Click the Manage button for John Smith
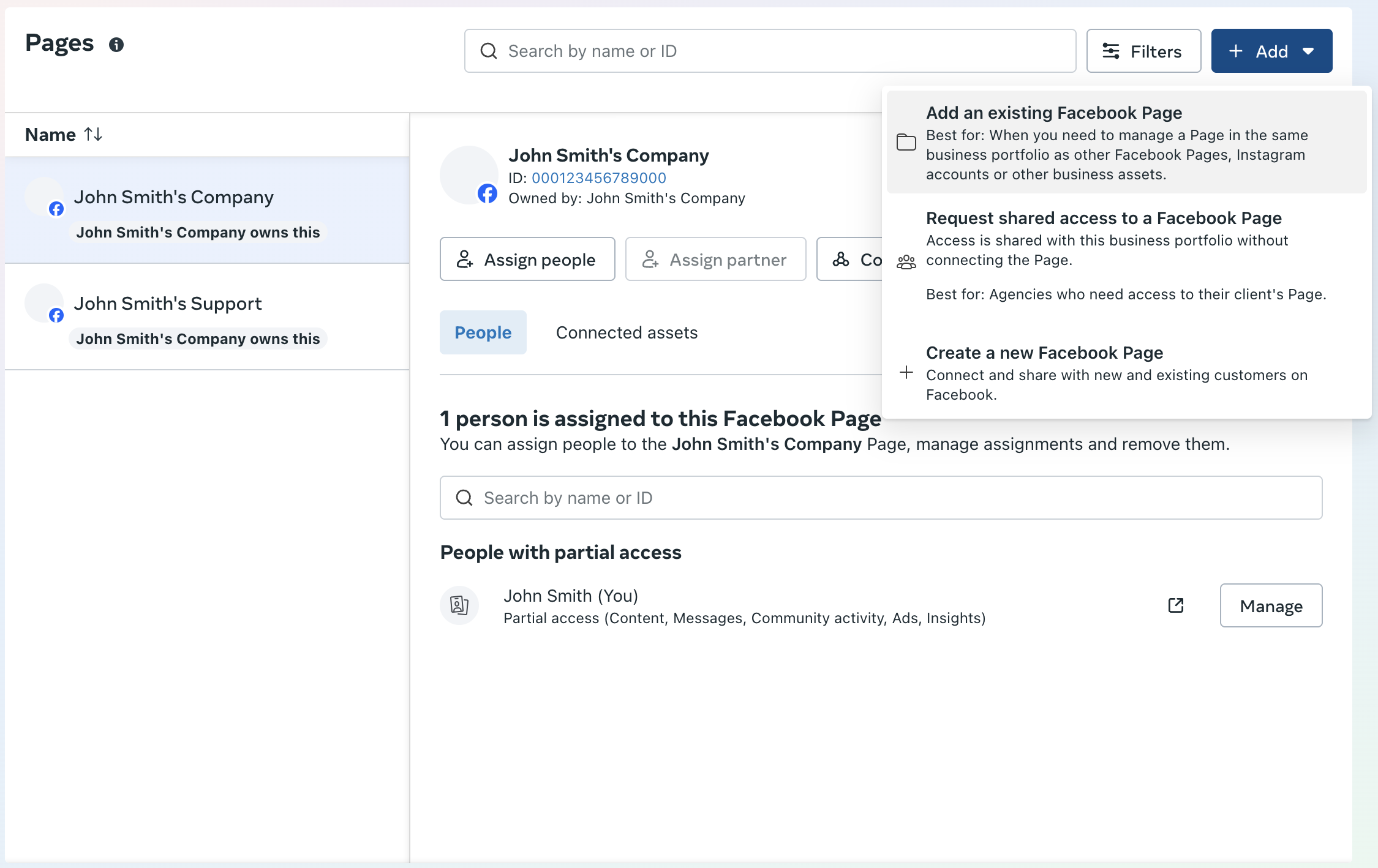 [x=1270, y=605]
